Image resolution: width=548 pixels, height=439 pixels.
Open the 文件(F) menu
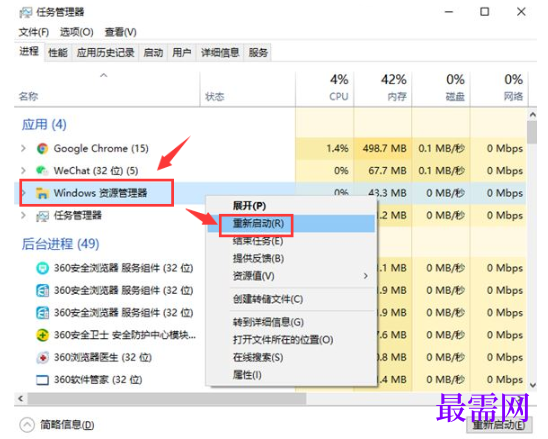coord(34,32)
